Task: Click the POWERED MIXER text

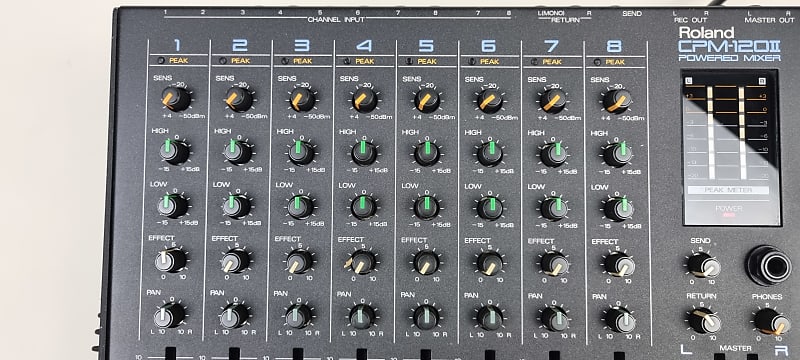Action: (x=730, y=58)
